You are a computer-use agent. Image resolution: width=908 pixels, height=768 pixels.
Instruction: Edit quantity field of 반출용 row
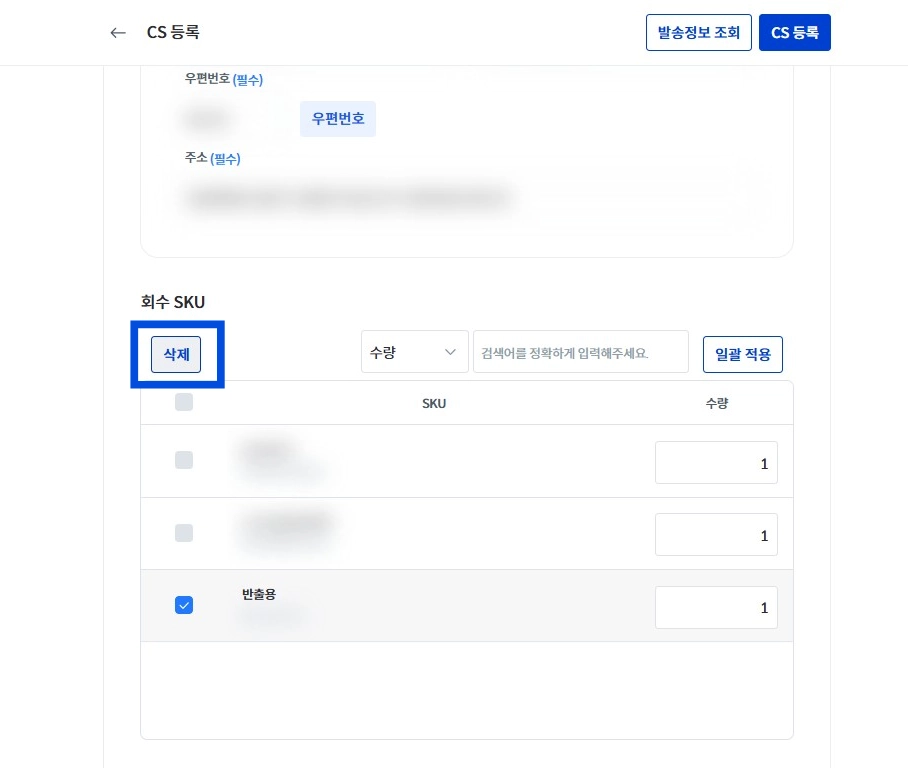click(716, 608)
